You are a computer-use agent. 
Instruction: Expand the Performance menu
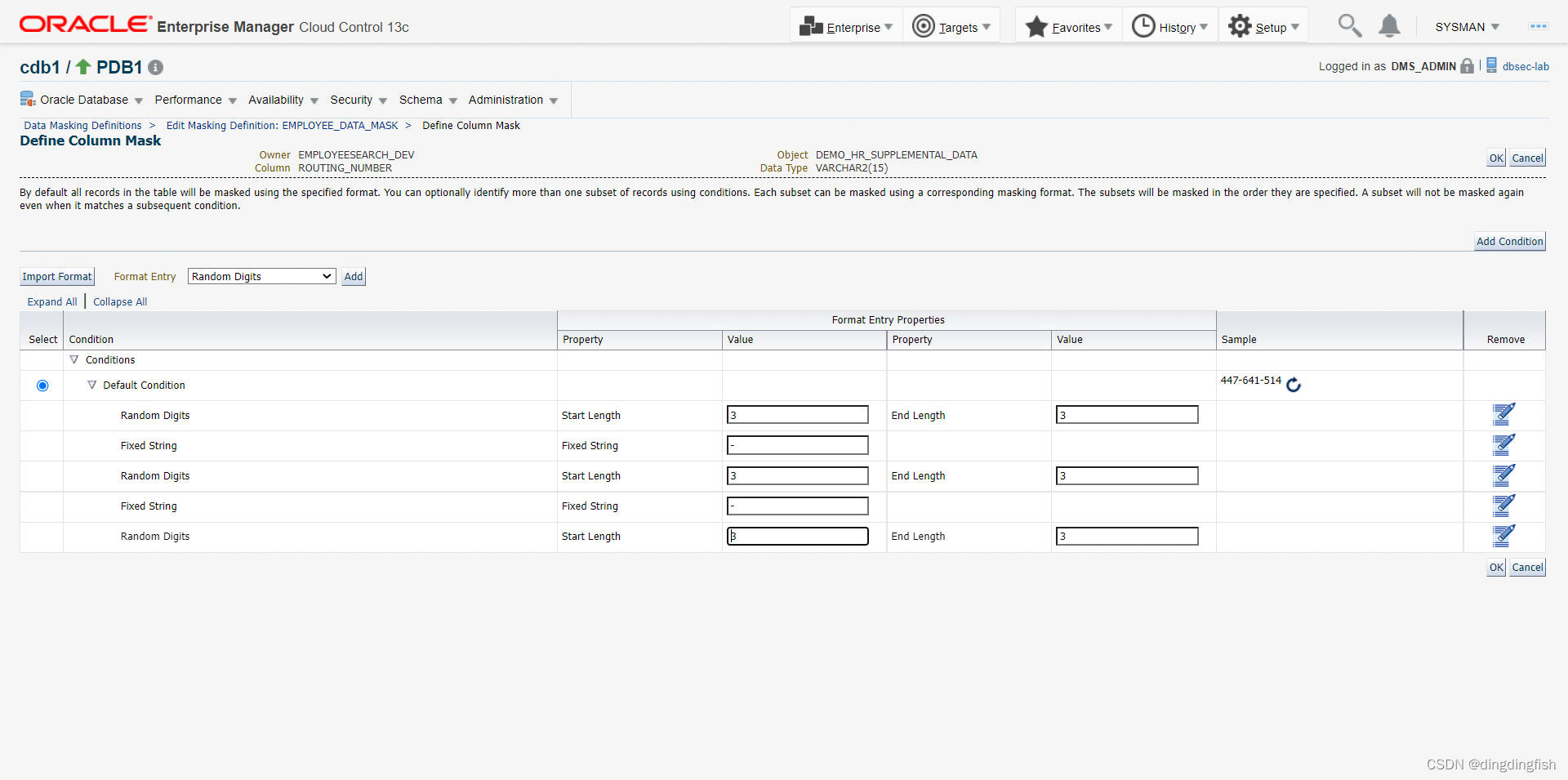click(x=196, y=100)
